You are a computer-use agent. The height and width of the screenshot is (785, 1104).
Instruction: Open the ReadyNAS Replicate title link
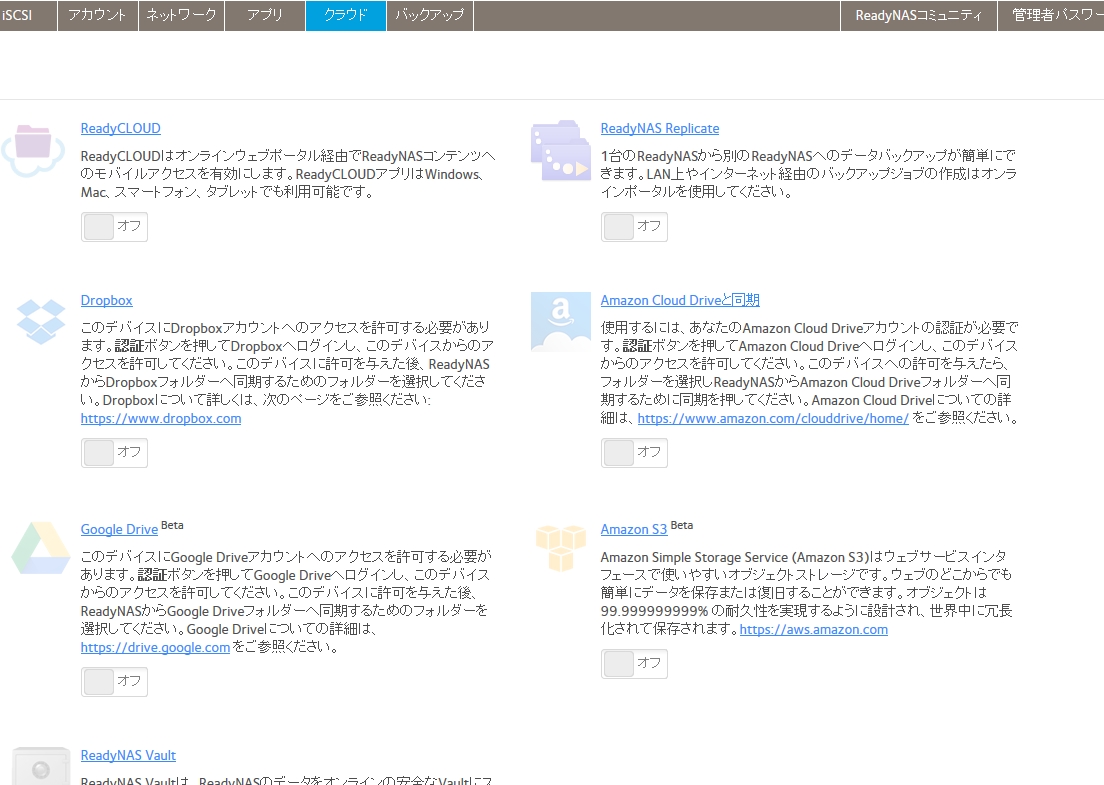pos(660,128)
